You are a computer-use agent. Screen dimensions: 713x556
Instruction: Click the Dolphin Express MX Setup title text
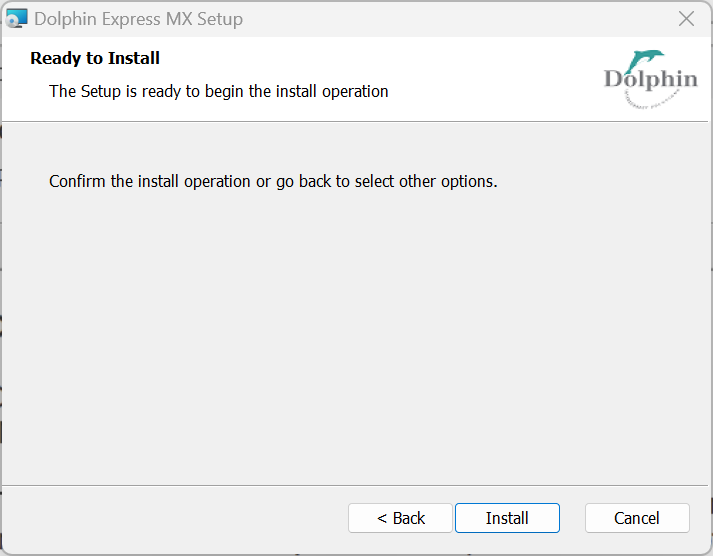click(x=139, y=19)
